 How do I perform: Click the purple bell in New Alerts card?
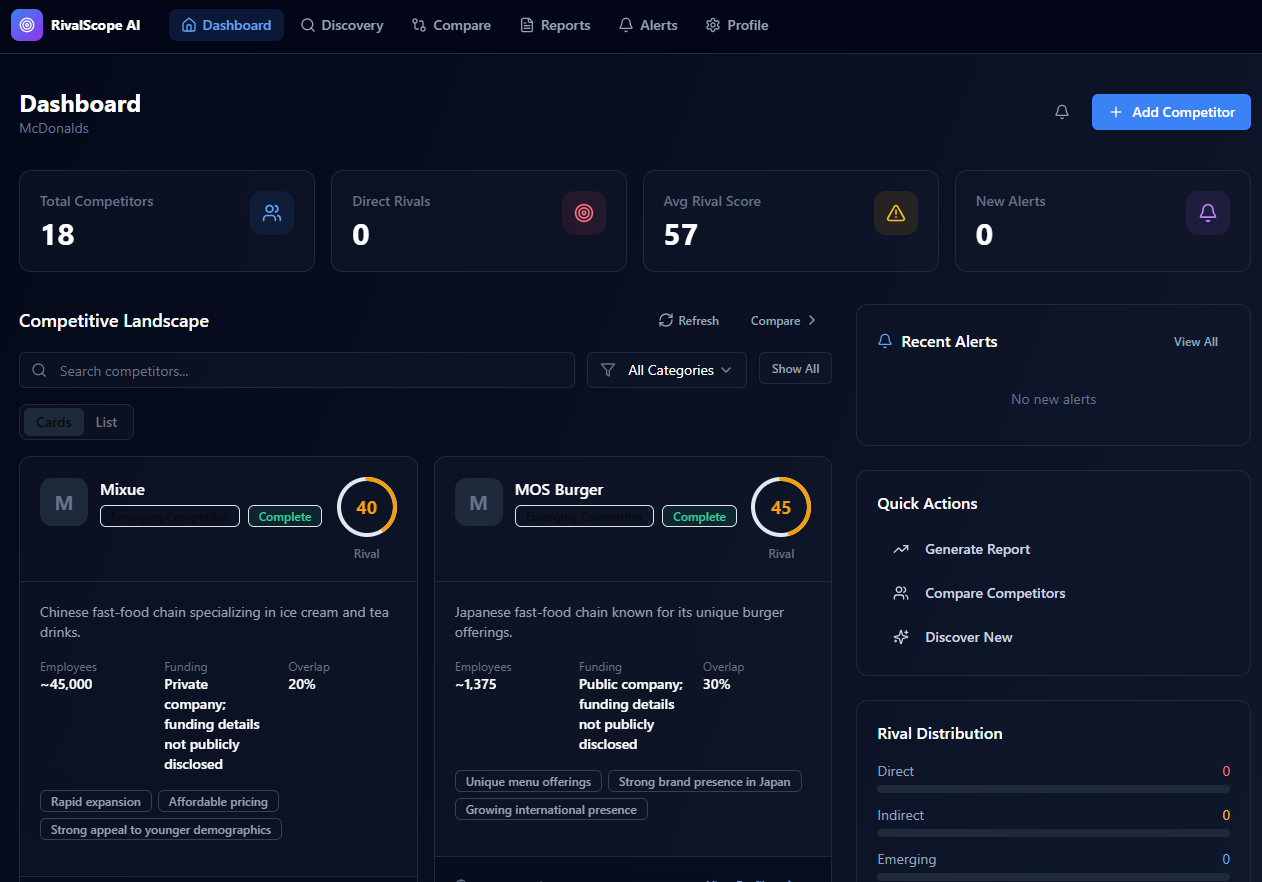point(1208,213)
